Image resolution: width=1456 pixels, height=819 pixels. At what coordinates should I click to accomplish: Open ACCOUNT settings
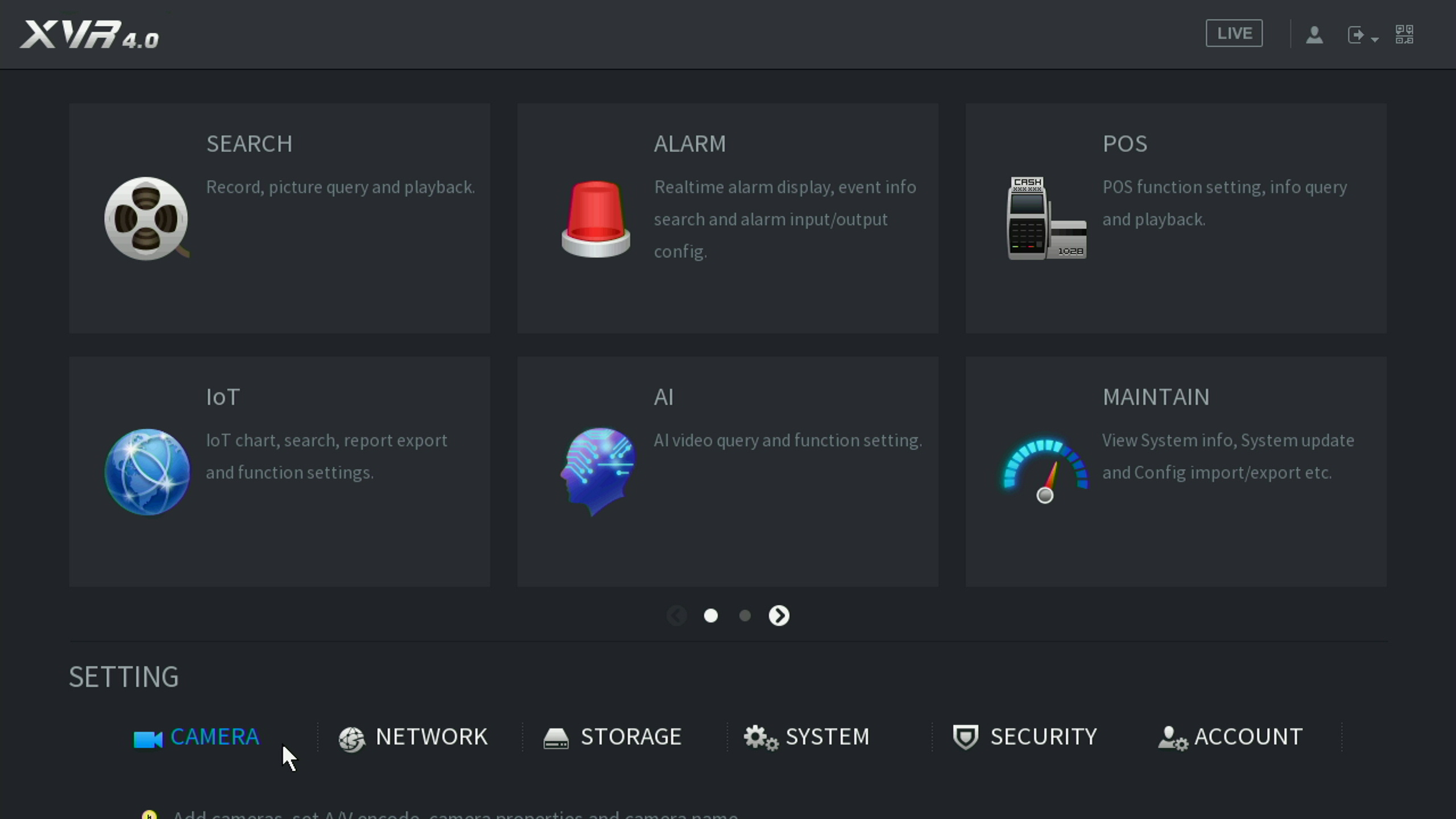1230,737
